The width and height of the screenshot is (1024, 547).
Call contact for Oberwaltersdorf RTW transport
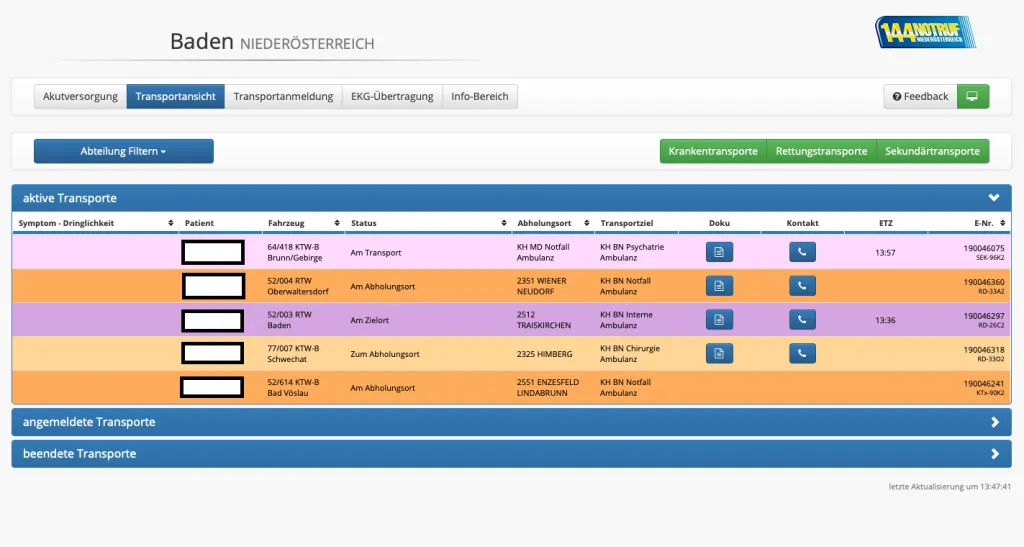tap(802, 286)
